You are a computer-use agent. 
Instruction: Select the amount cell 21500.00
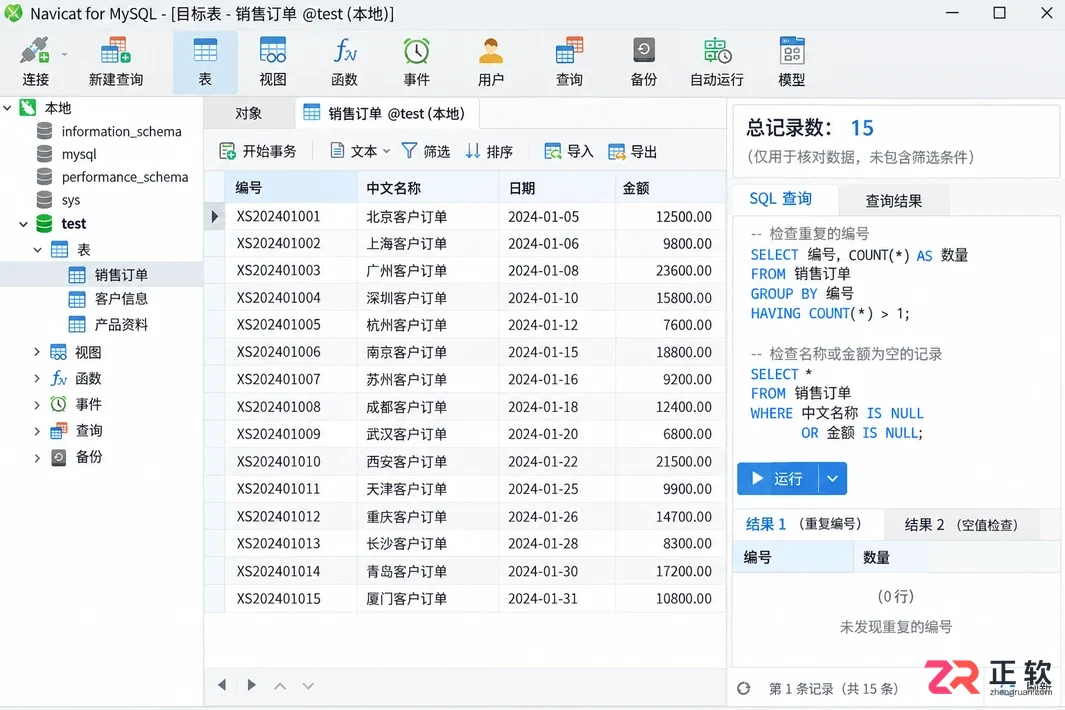click(670, 461)
